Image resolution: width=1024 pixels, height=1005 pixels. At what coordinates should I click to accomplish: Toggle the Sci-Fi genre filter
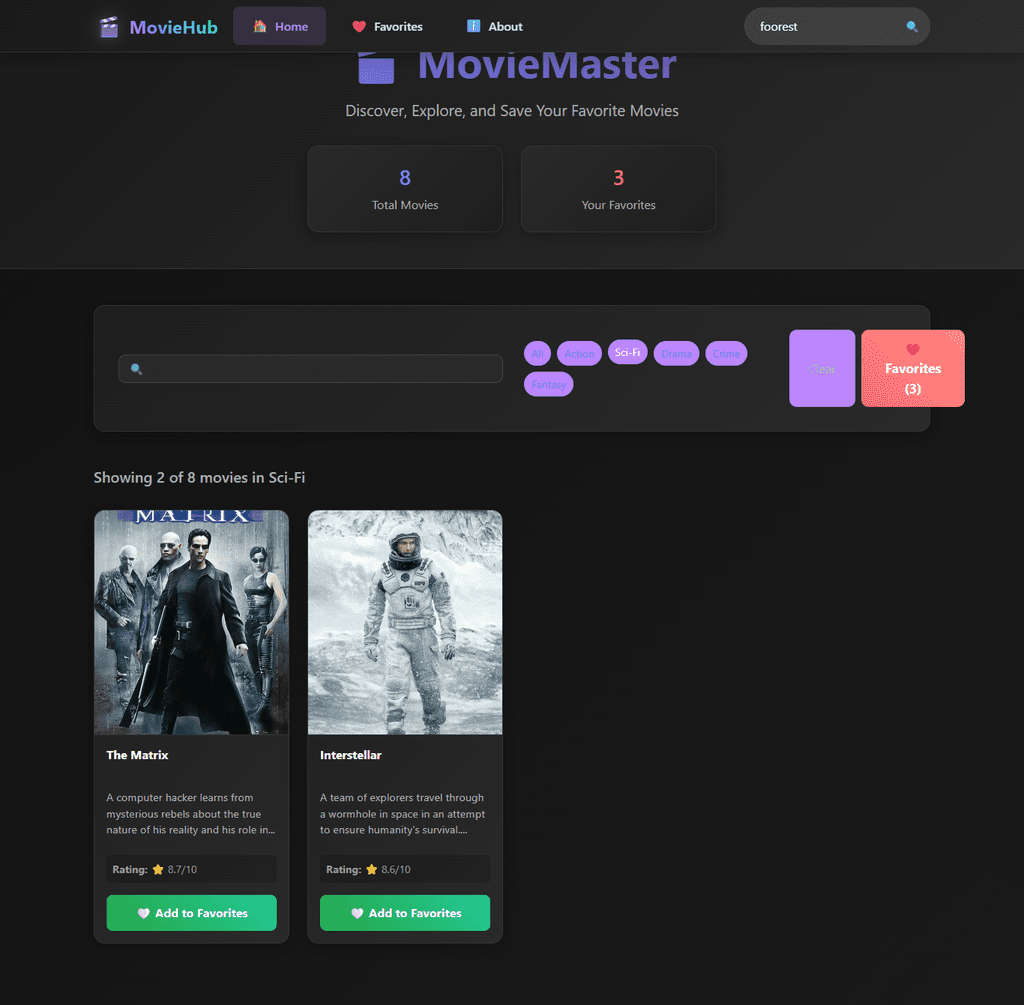[627, 352]
